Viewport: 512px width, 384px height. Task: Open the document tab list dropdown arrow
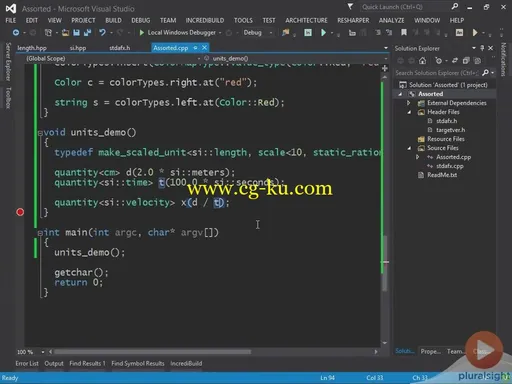(386, 48)
